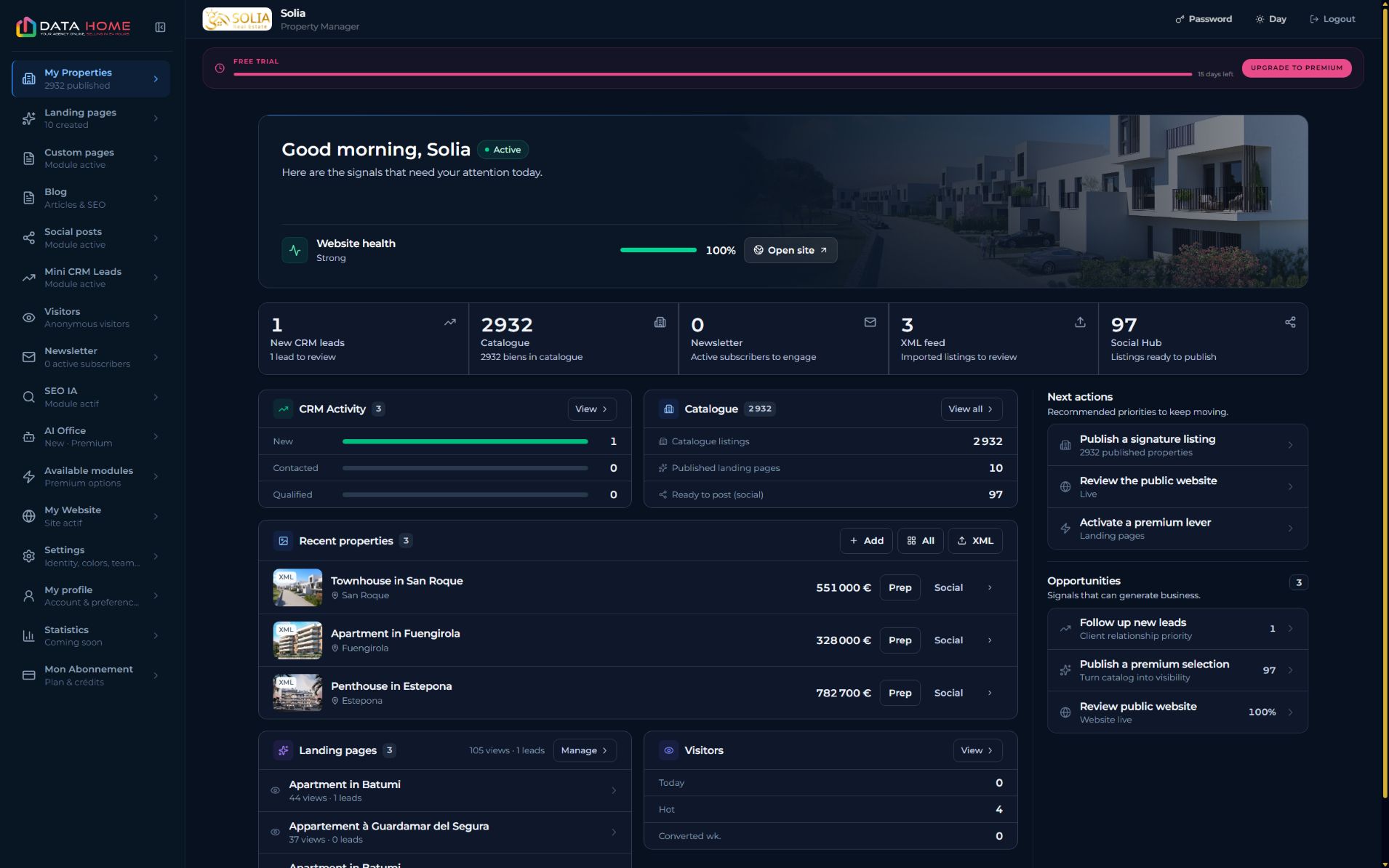Click Prep button for Apartment in Fuengirola
The width and height of the screenshot is (1389, 868).
[x=900, y=640]
